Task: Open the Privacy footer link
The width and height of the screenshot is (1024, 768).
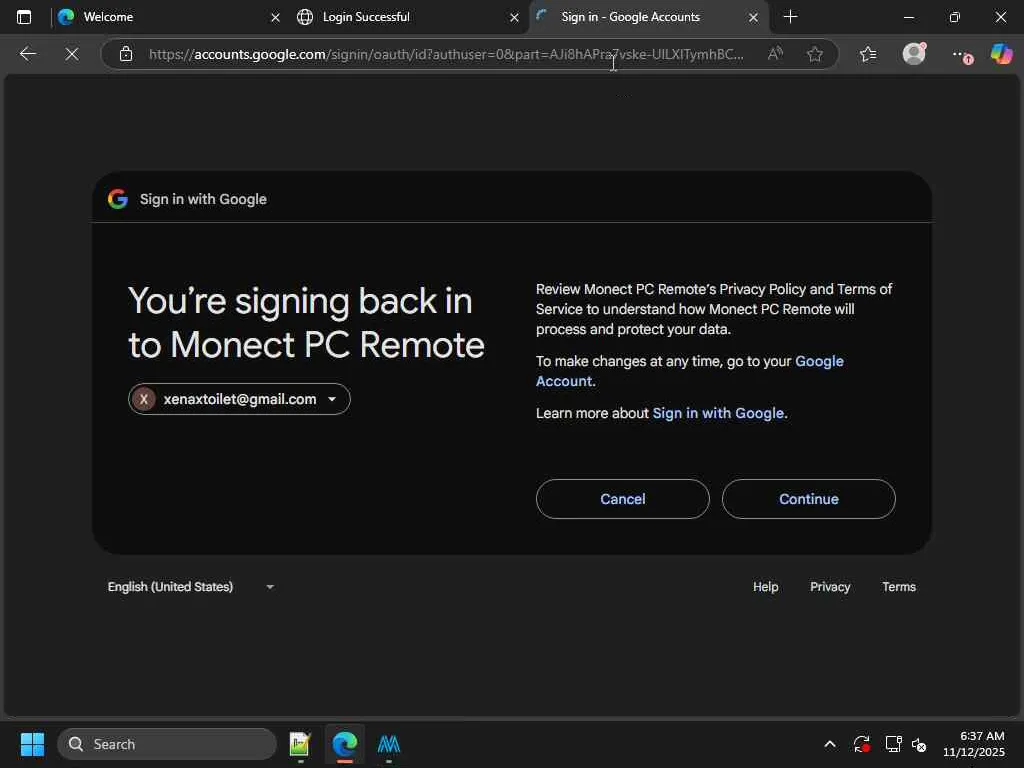Action: [x=830, y=586]
